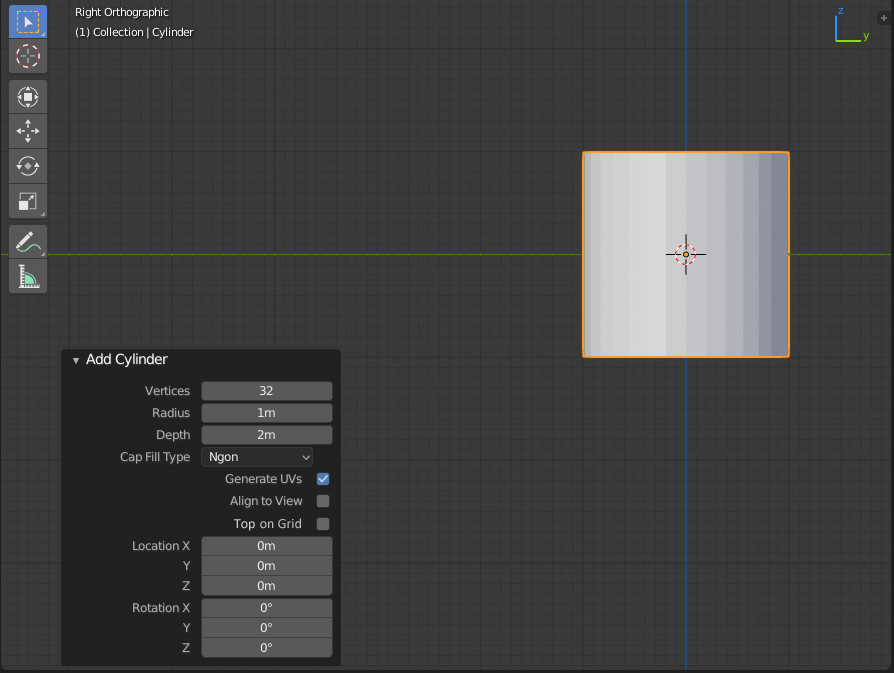This screenshot has height=673, width=894.
Task: Select the Scale tool
Action: 28,201
